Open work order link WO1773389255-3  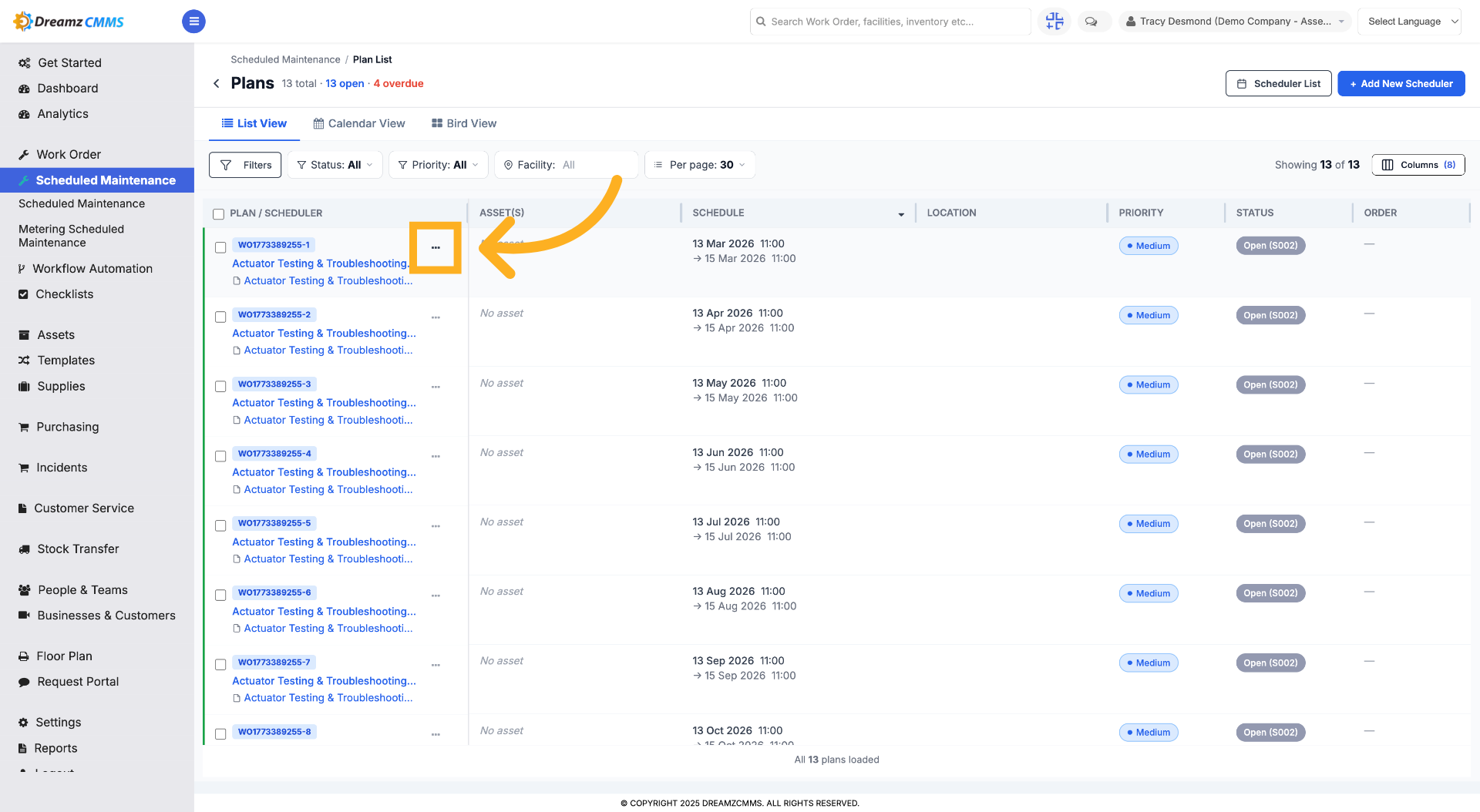[274, 384]
